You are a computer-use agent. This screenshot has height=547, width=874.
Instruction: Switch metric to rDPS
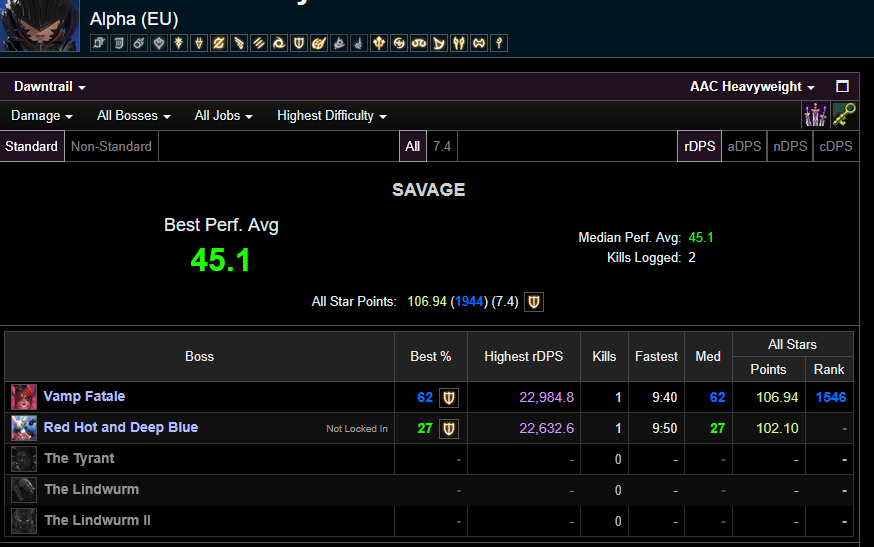pyautogui.click(x=700, y=146)
